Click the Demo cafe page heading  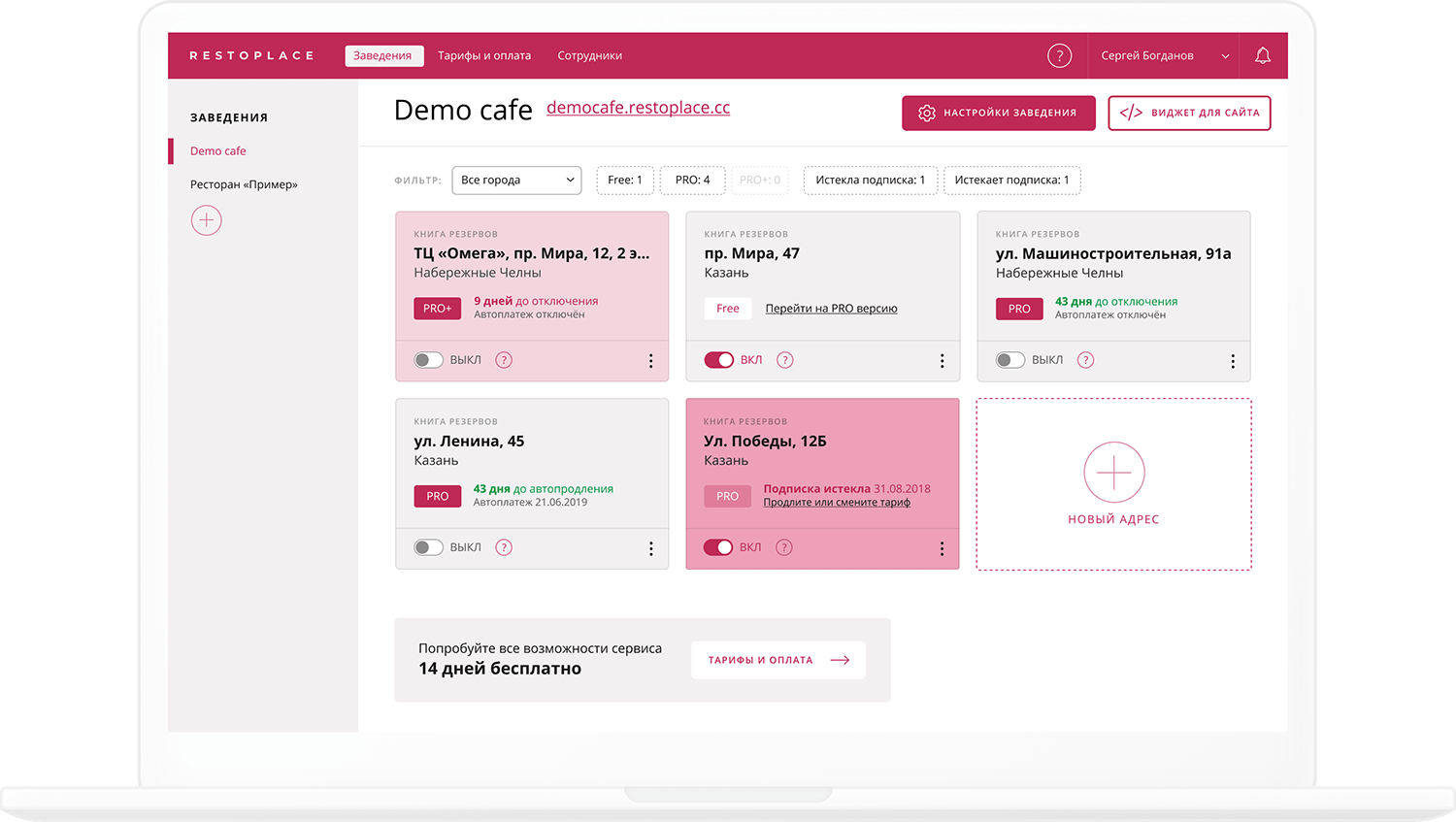click(x=463, y=110)
